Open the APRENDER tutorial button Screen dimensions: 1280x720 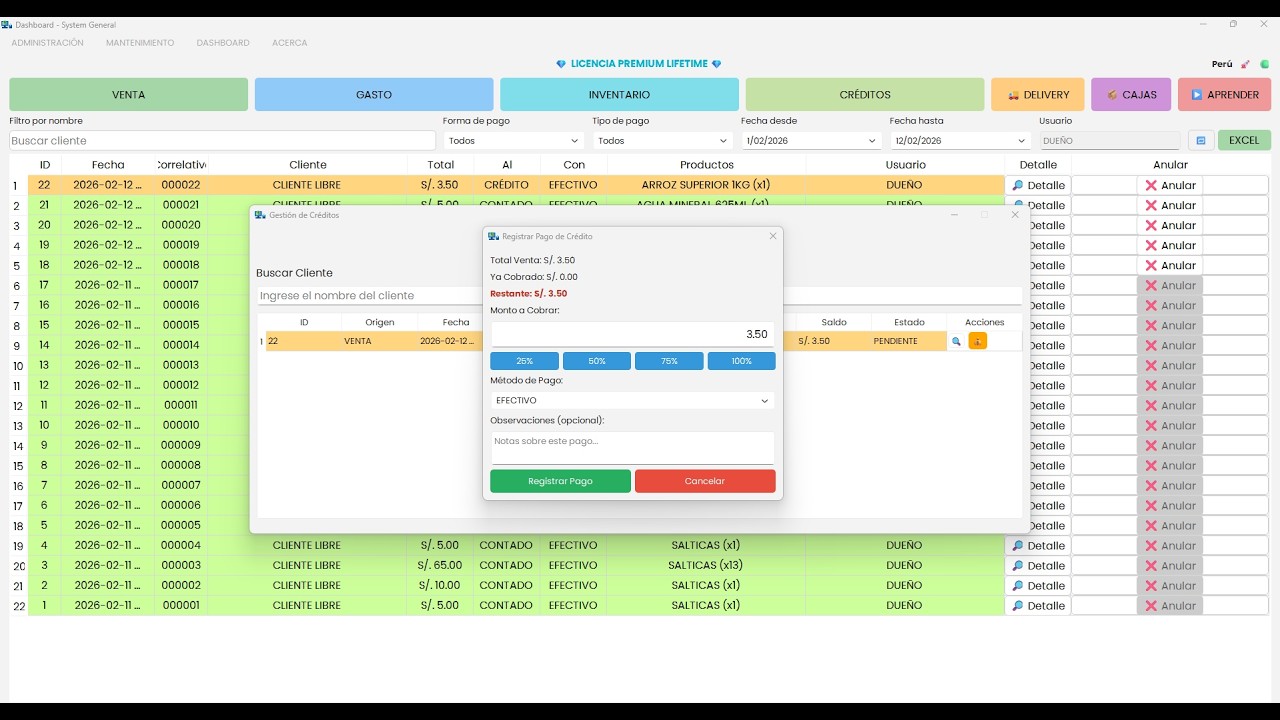(1224, 95)
